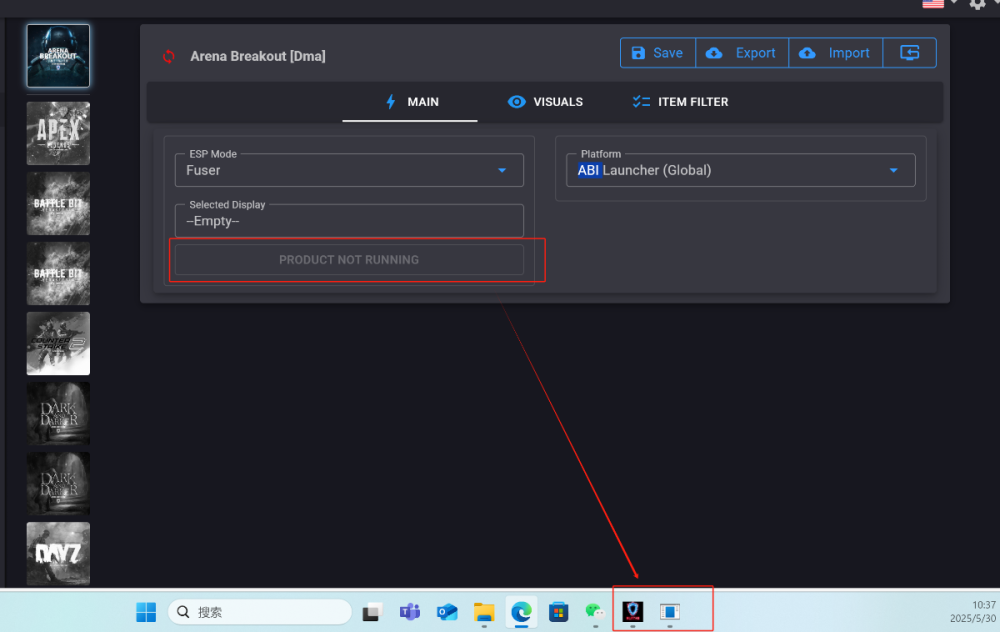Open Microsoft Edge from the taskbar
1000x632 pixels.
pyautogui.click(x=520, y=612)
